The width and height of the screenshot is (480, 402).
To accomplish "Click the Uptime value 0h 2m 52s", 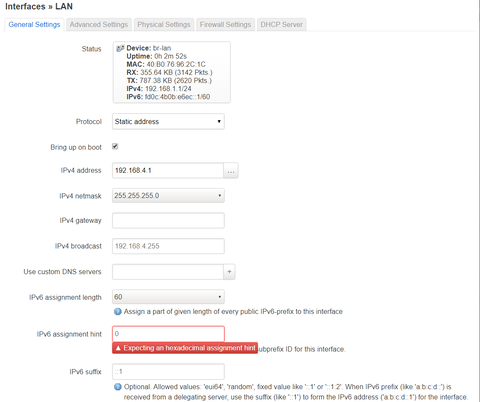I will coord(170,56).
